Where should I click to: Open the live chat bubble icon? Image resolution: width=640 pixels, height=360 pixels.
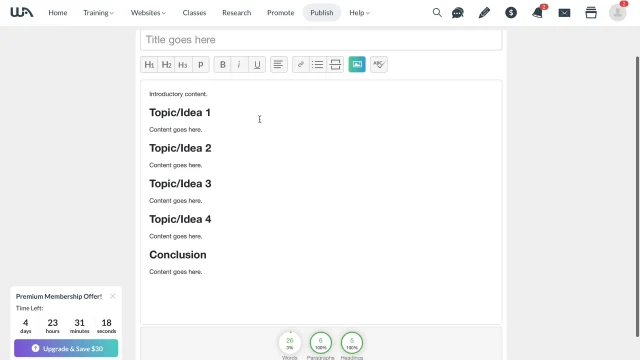click(x=458, y=13)
